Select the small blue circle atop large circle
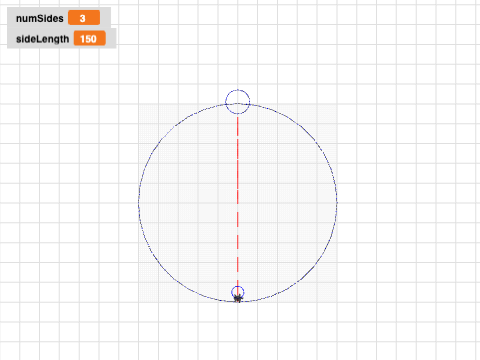This screenshot has width=480, height=360. (x=238, y=102)
